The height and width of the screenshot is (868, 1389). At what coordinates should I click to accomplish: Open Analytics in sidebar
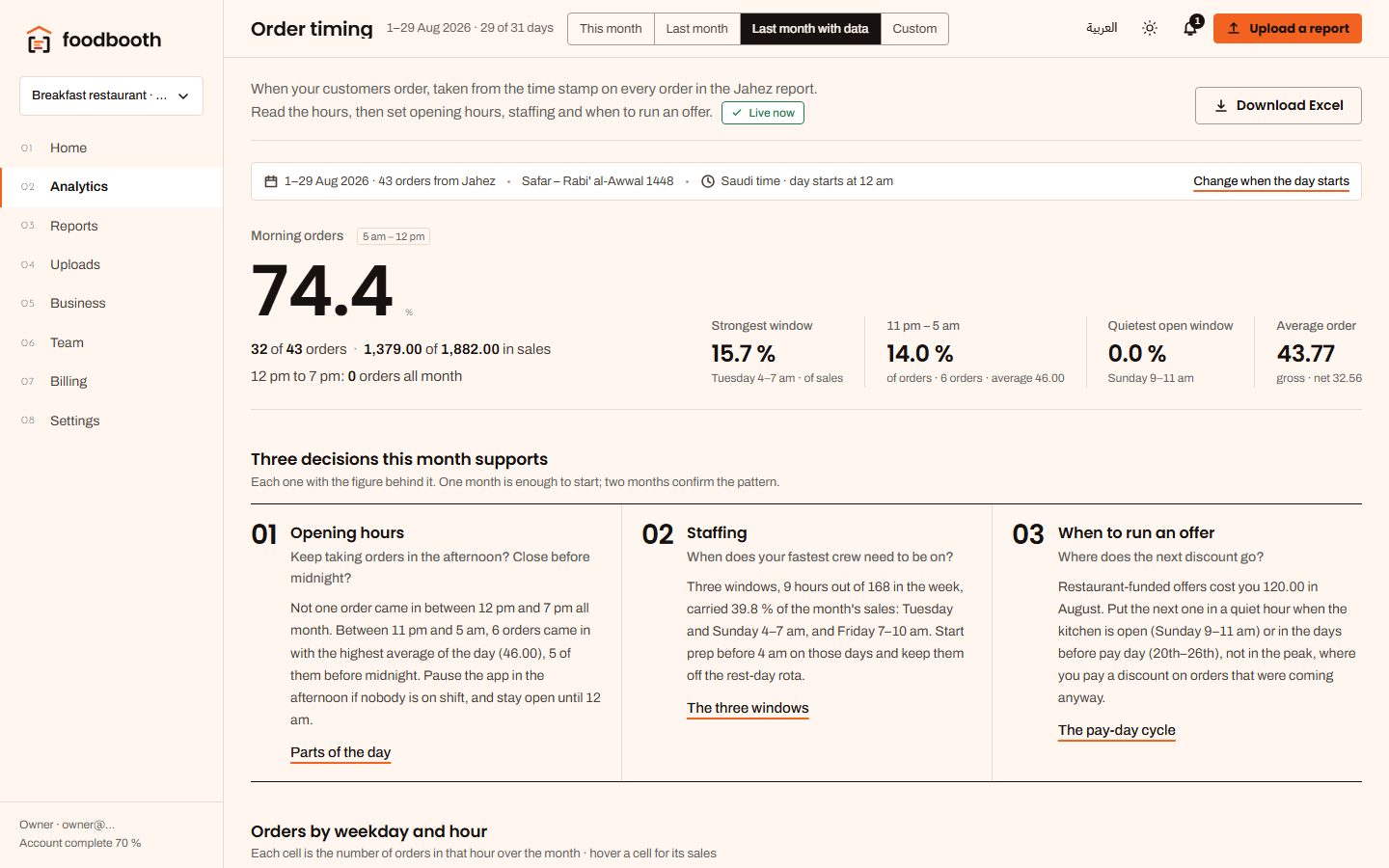(x=111, y=187)
